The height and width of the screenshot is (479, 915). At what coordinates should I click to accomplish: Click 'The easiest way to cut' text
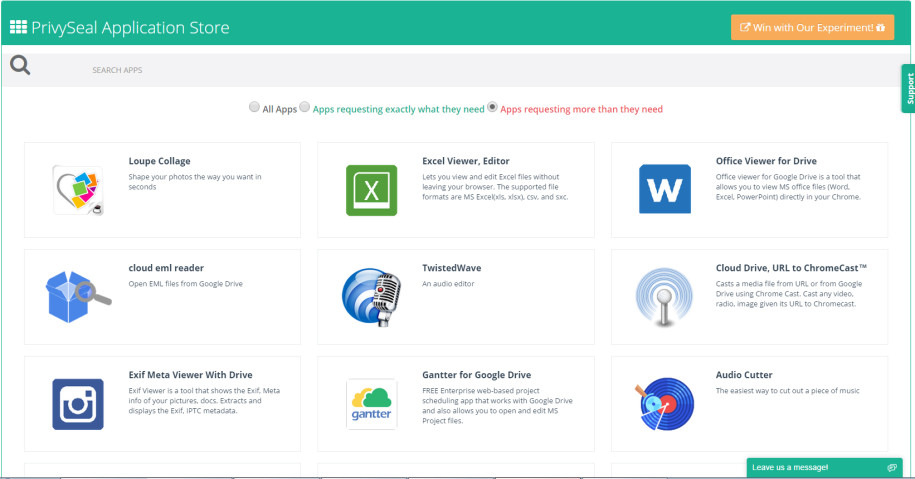[787, 390]
